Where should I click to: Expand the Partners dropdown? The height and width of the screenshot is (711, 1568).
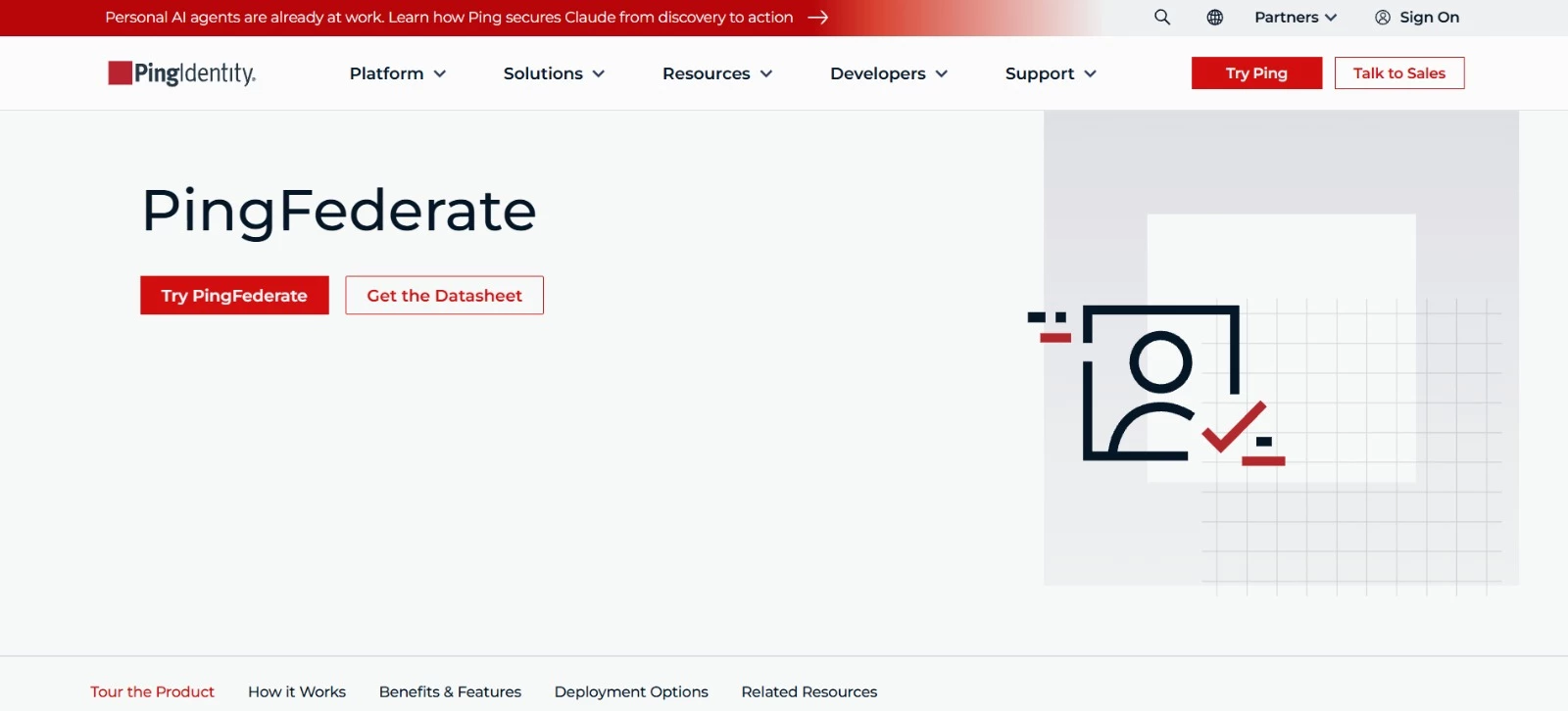click(1296, 17)
